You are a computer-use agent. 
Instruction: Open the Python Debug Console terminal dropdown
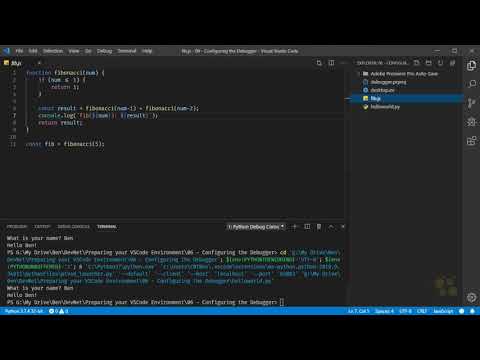click(x=256, y=227)
